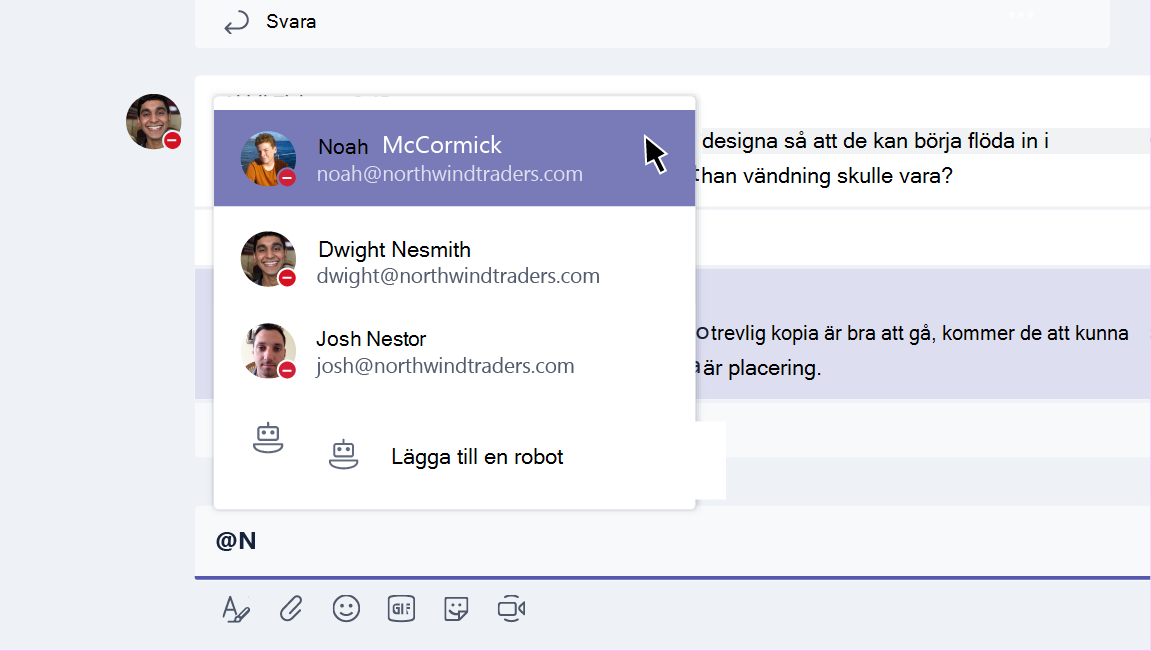The height and width of the screenshot is (651, 1151).
Task: Attach a file with the paperclip icon
Action: coord(291,609)
